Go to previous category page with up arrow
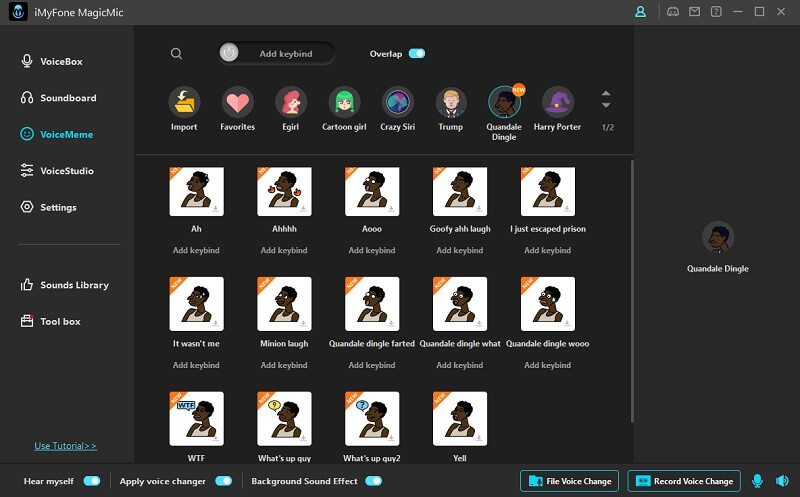The height and width of the screenshot is (497, 800). tap(606, 93)
